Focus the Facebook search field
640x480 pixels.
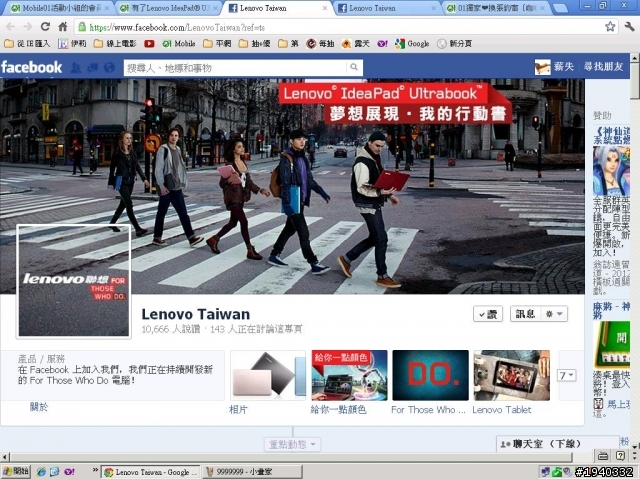235,67
